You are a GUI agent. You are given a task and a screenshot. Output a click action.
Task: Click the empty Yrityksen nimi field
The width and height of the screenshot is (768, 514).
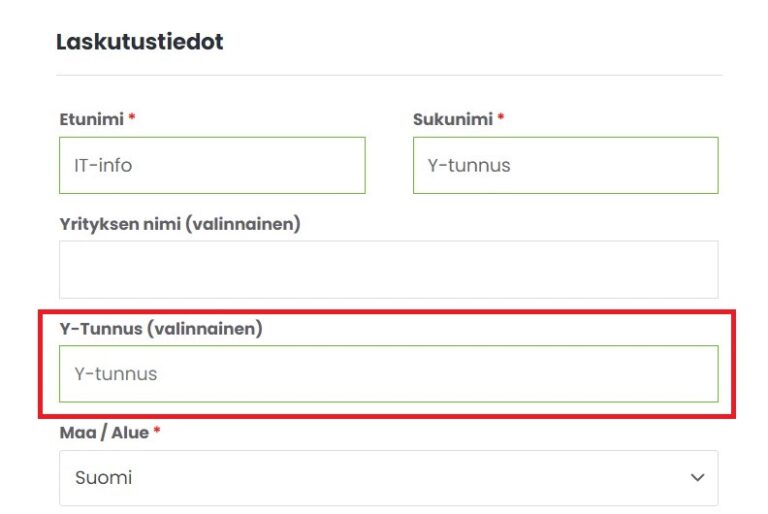click(388, 269)
